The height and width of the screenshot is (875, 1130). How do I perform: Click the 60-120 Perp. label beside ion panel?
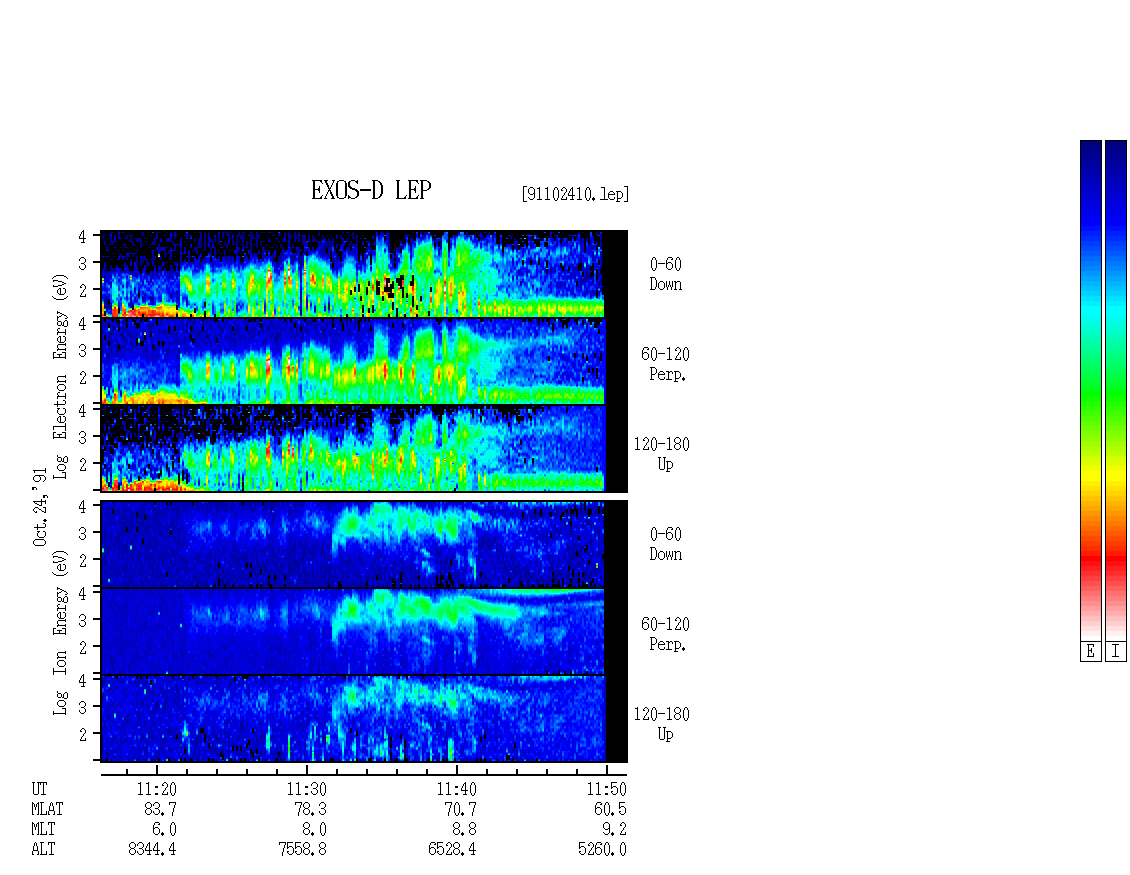pyautogui.click(x=665, y=634)
